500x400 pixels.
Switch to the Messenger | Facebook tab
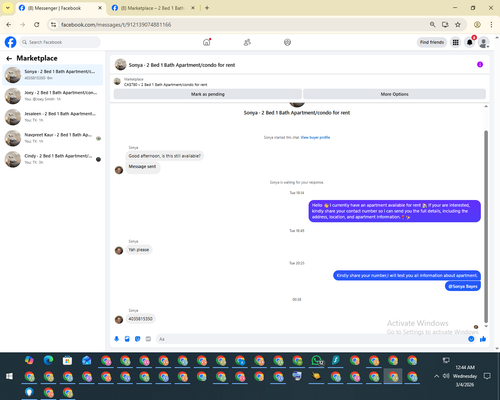61,8
